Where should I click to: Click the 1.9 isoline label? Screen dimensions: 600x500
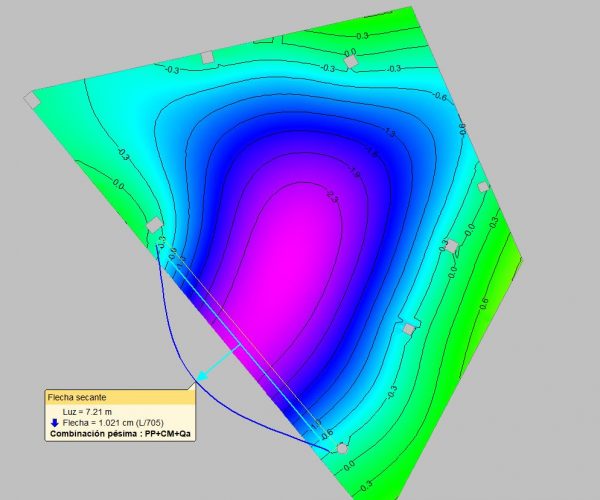click(351, 175)
